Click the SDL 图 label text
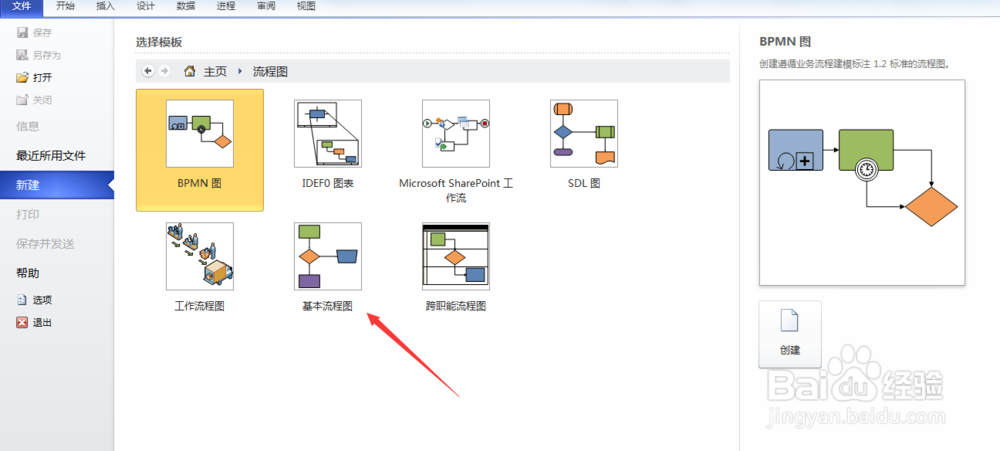1000x451 pixels. 584,184
